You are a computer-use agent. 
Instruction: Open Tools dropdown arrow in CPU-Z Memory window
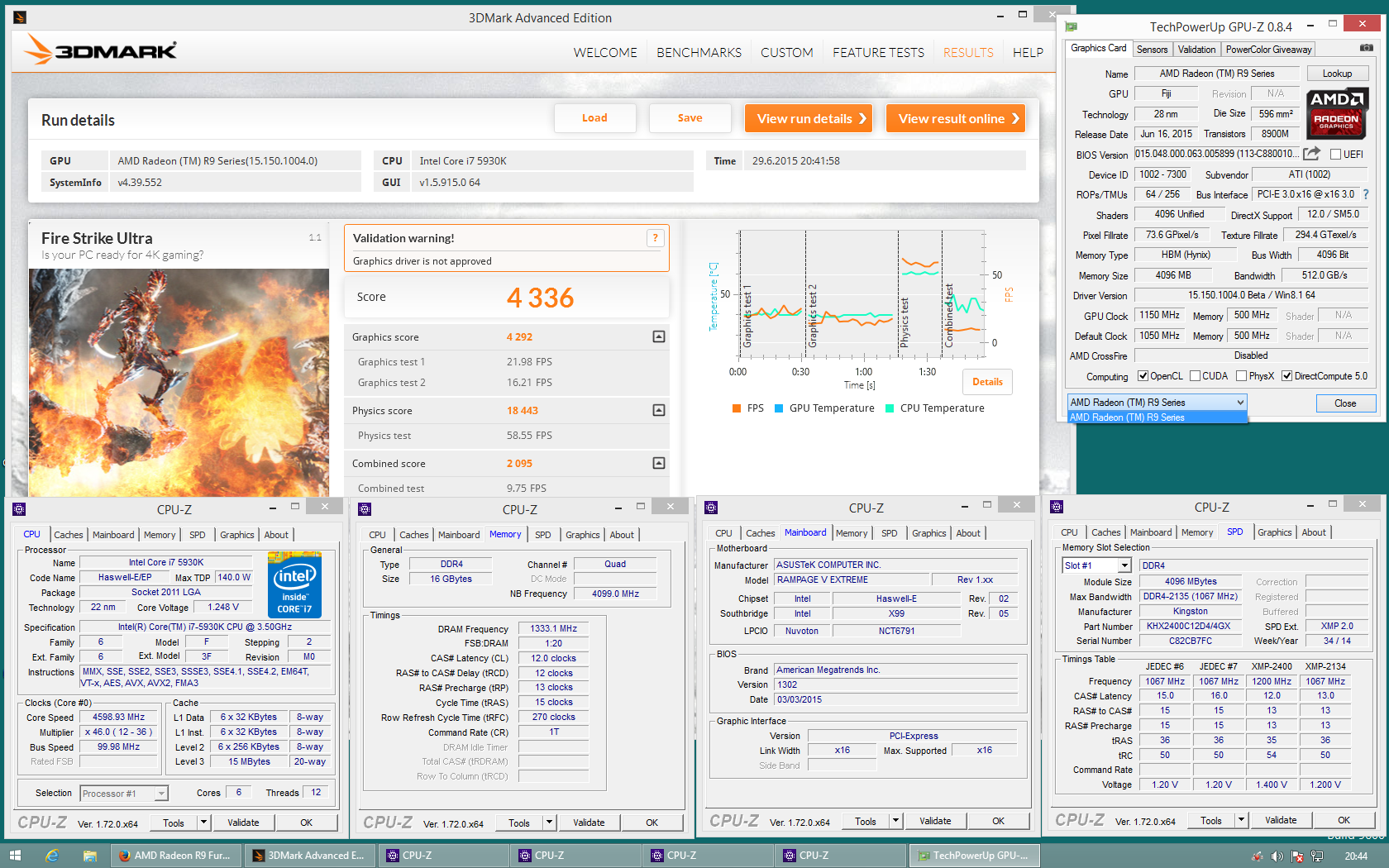[549, 823]
